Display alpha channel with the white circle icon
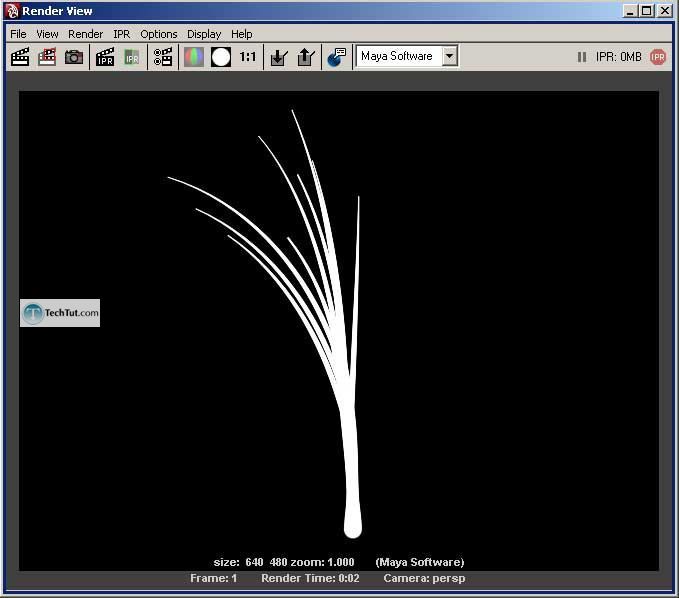Screen dimensions: 679x598 click(x=221, y=57)
